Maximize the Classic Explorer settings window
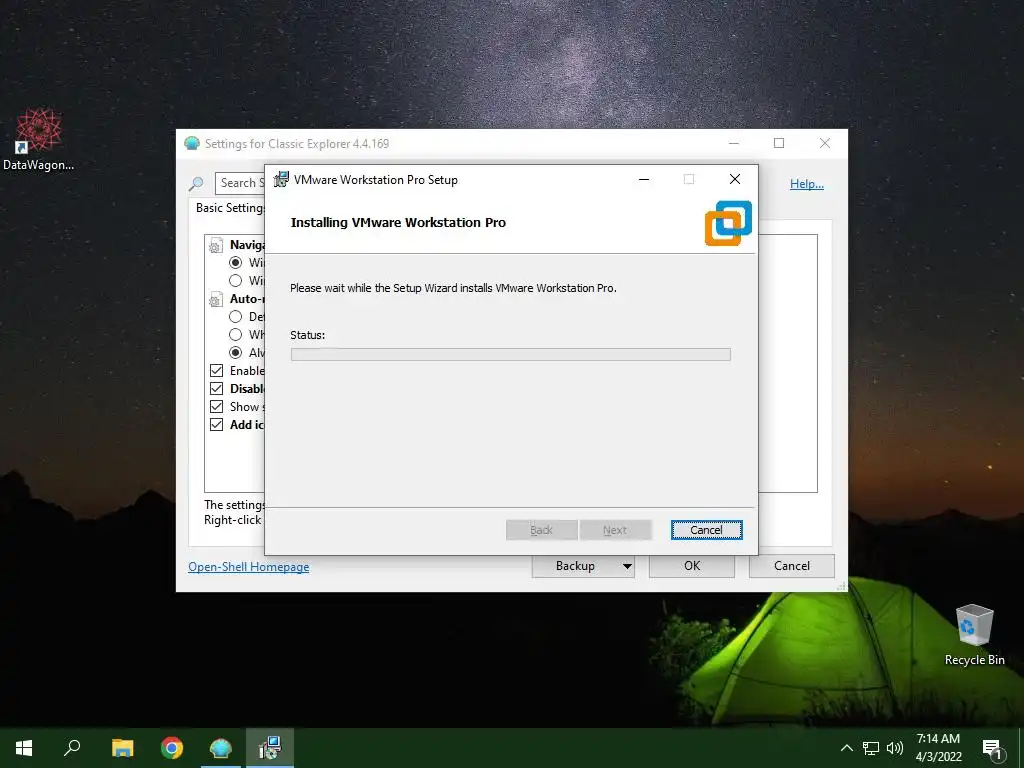This screenshot has width=1024, height=768. (779, 143)
